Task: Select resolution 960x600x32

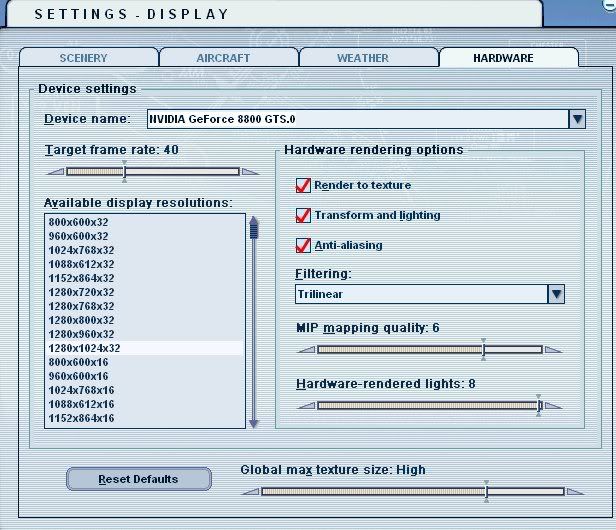Action: point(145,236)
